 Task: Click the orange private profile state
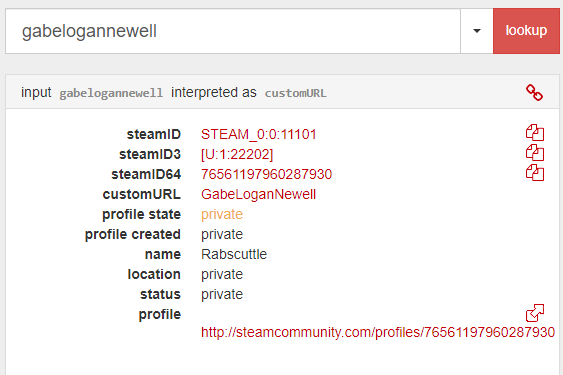click(x=222, y=215)
